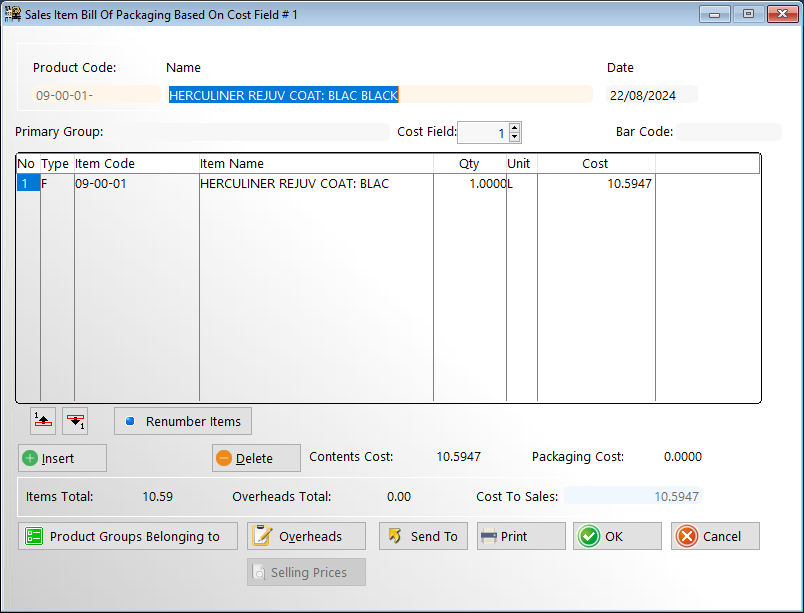The image size is (804, 613).
Task: Click the Product Code field
Action: point(96,96)
